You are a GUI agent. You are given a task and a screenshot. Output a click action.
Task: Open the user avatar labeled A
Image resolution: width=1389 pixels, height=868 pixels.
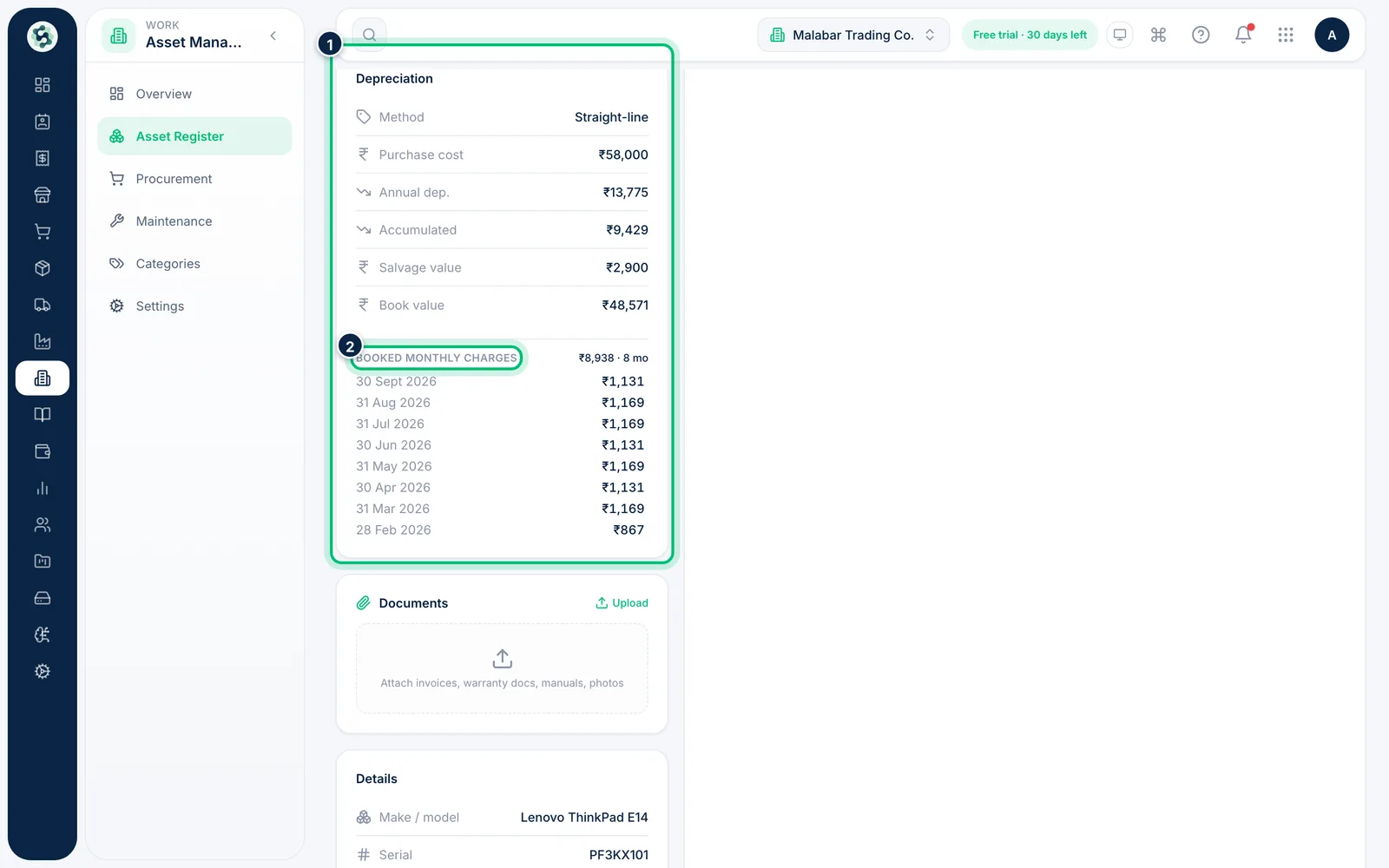click(x=1332, y=35)
